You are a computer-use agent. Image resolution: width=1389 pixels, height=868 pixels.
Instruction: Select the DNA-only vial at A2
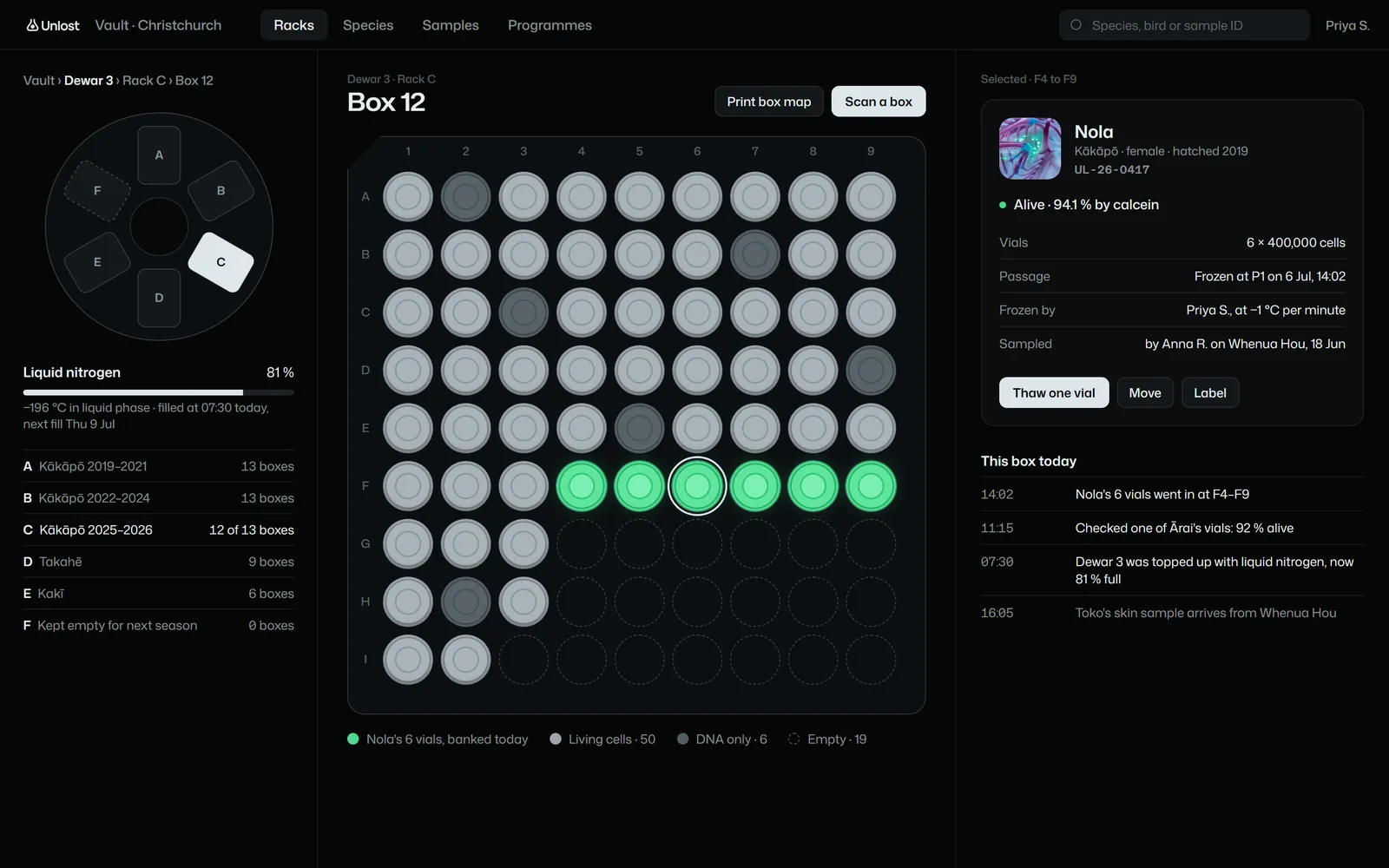pyautogui.click(x=466, y=197)
